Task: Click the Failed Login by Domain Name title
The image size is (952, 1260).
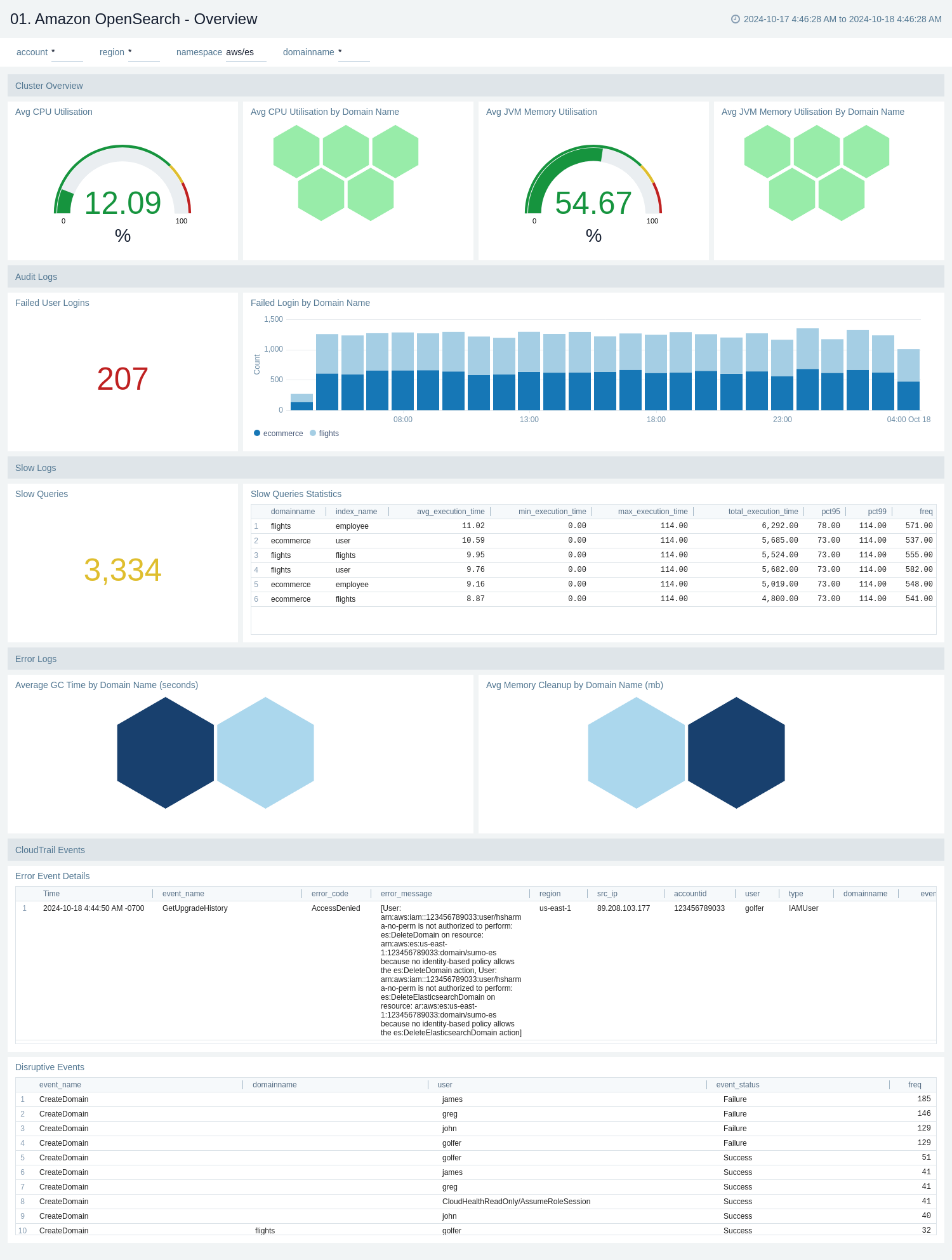Action: point(310,303)
